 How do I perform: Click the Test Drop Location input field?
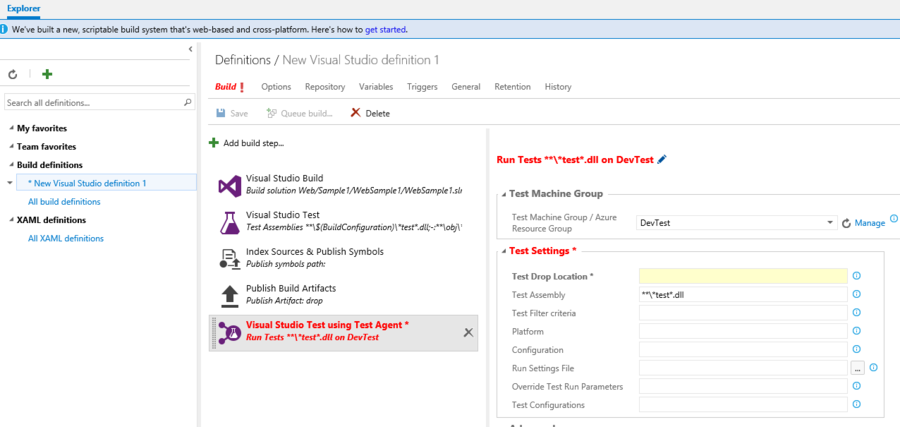[x=743, y=276]
